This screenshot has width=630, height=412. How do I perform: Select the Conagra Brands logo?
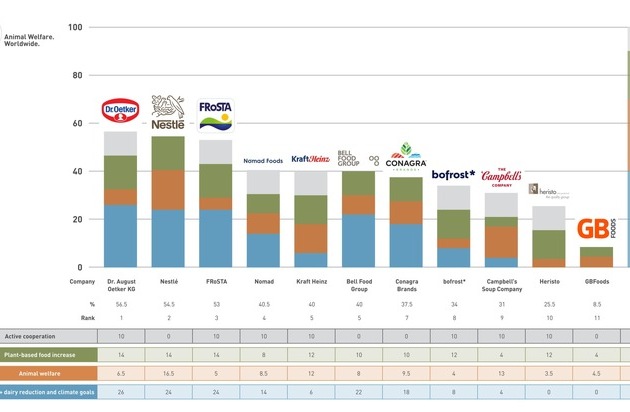click(x=406, y=157)
